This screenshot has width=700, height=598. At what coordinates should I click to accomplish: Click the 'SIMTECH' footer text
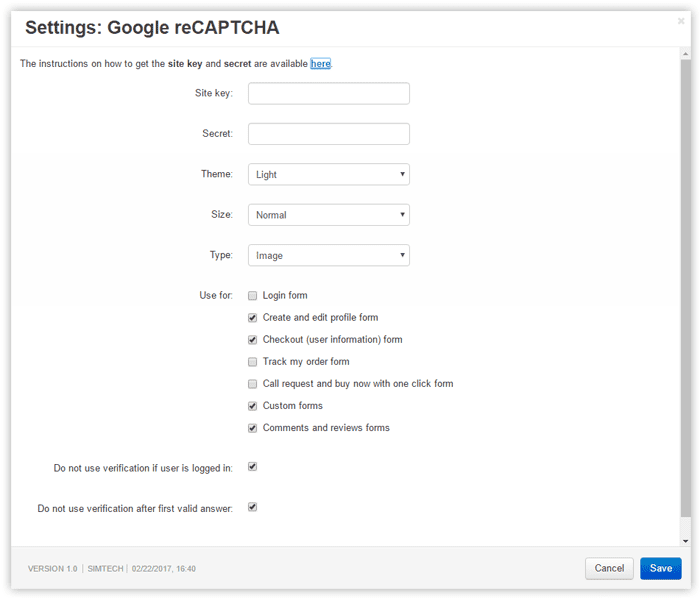tap(105, 569)
